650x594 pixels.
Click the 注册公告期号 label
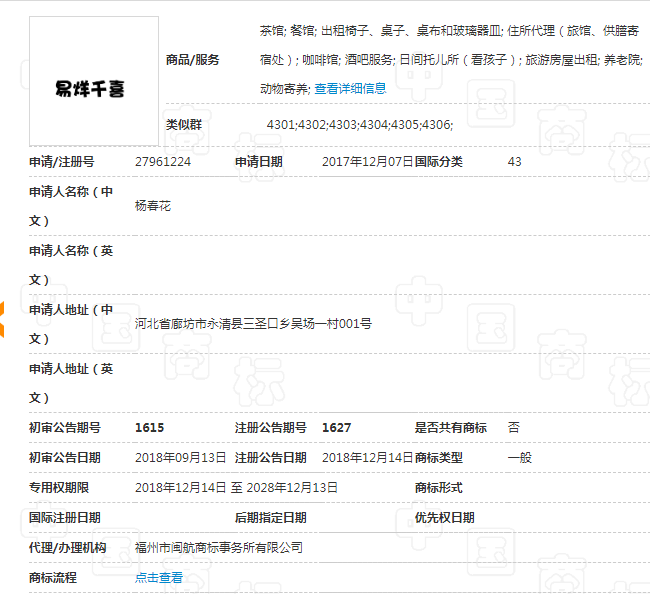[271, 427]
